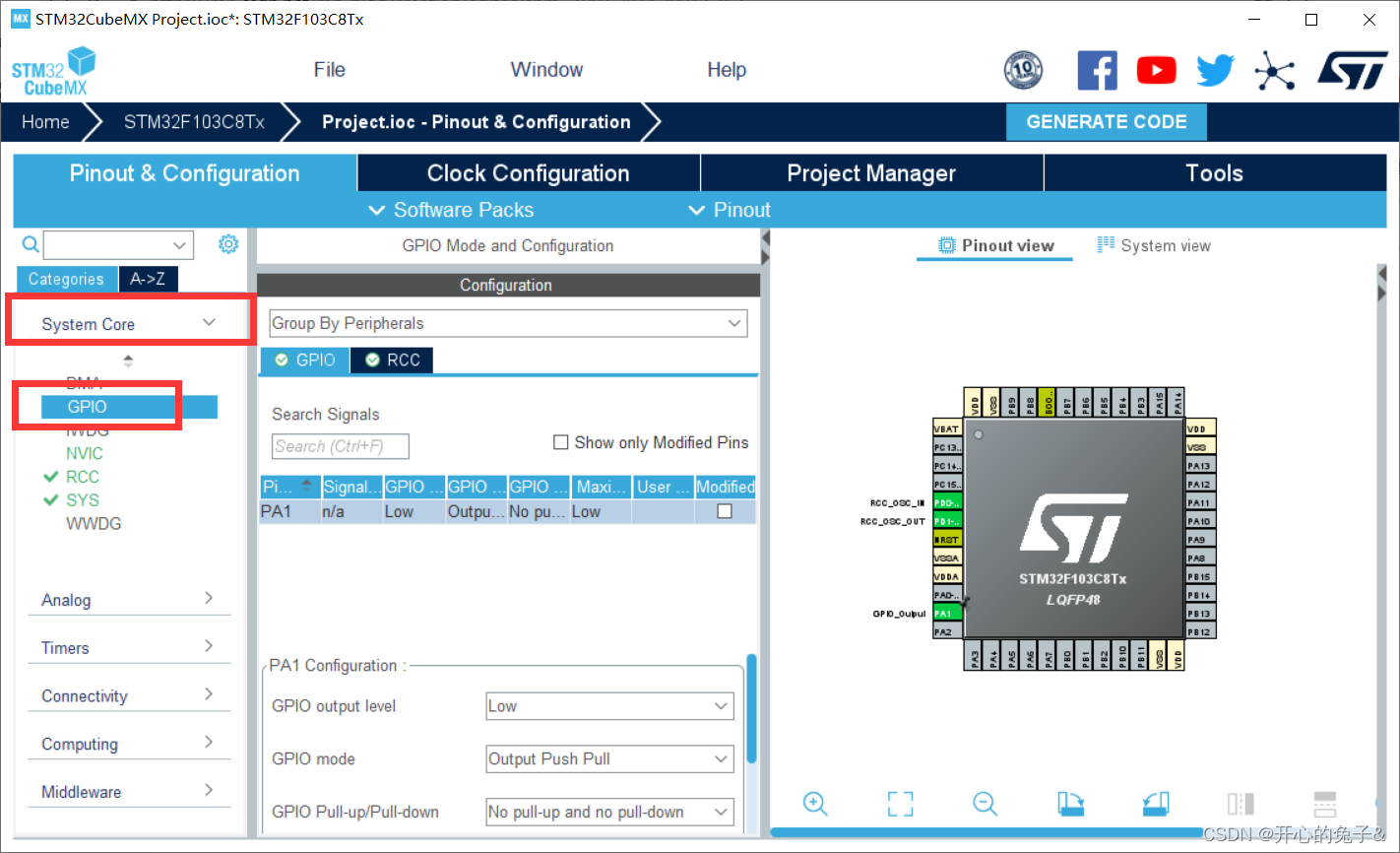Open the File menu
This screenshot has height=853, width=1400.
[x=329, y=70]
